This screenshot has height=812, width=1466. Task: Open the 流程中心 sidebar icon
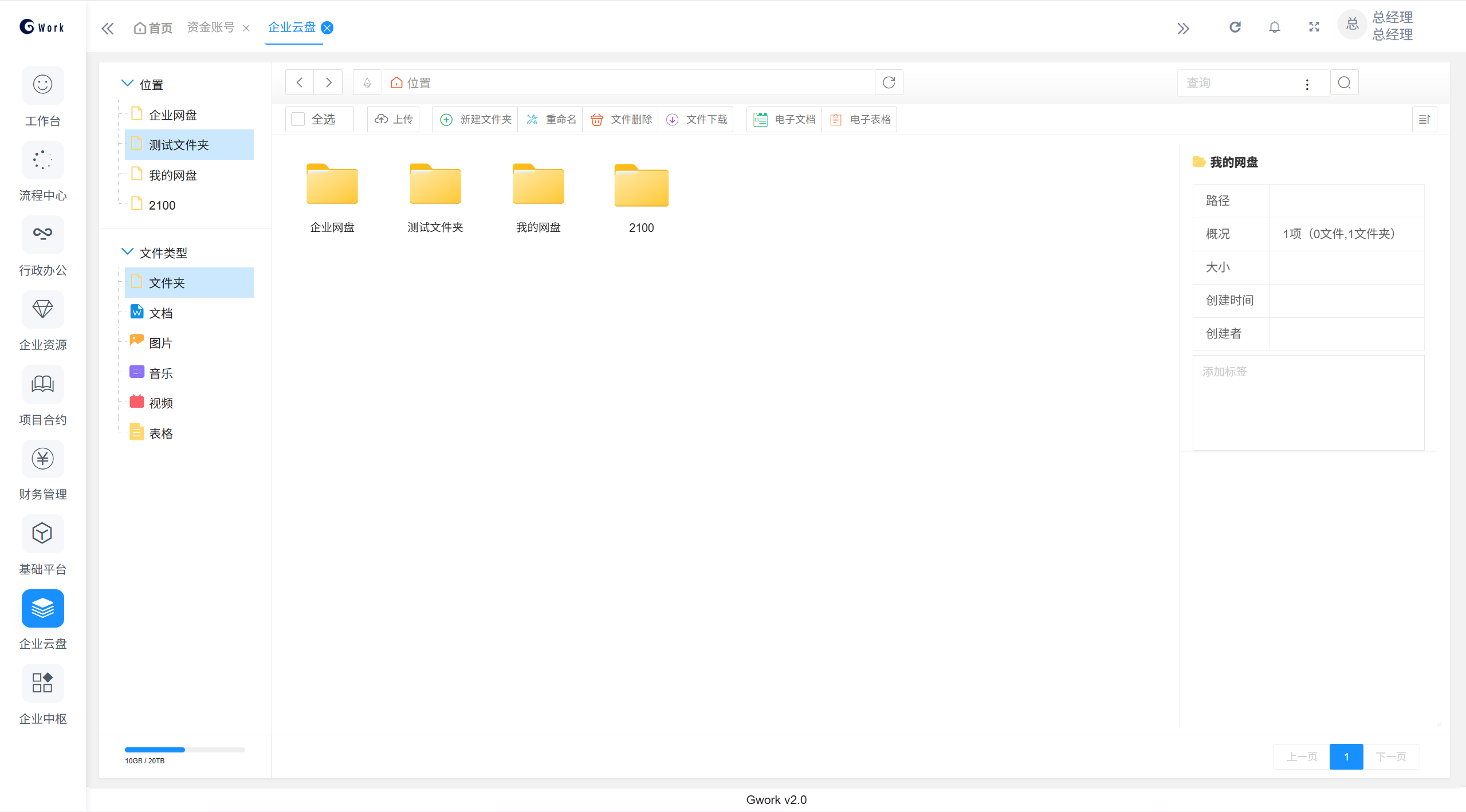click(x=42, y=160)
